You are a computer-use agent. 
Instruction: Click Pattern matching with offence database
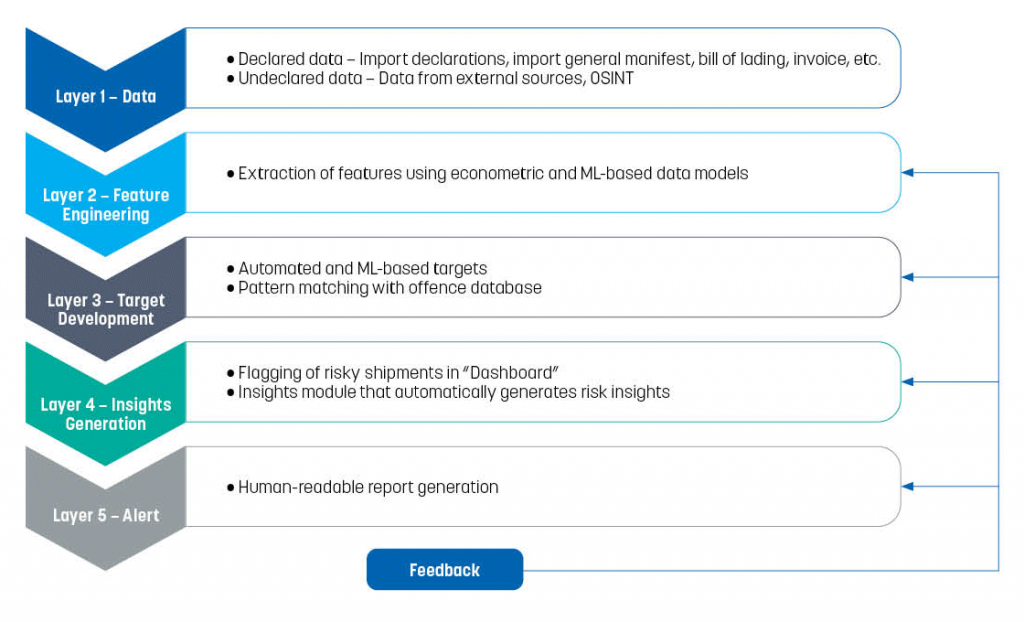(384, 288)
